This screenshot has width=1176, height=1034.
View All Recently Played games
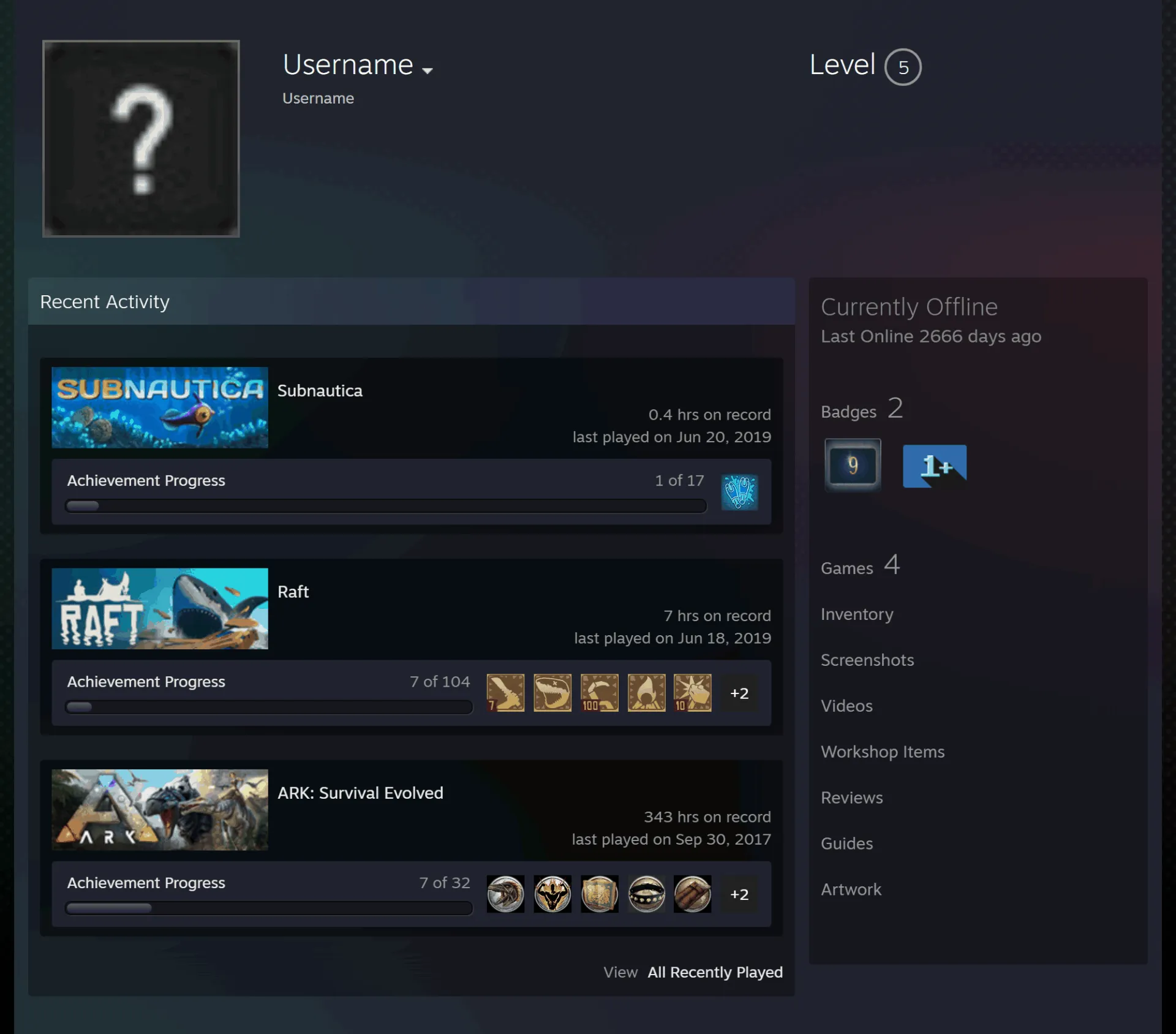coord(715,972)
